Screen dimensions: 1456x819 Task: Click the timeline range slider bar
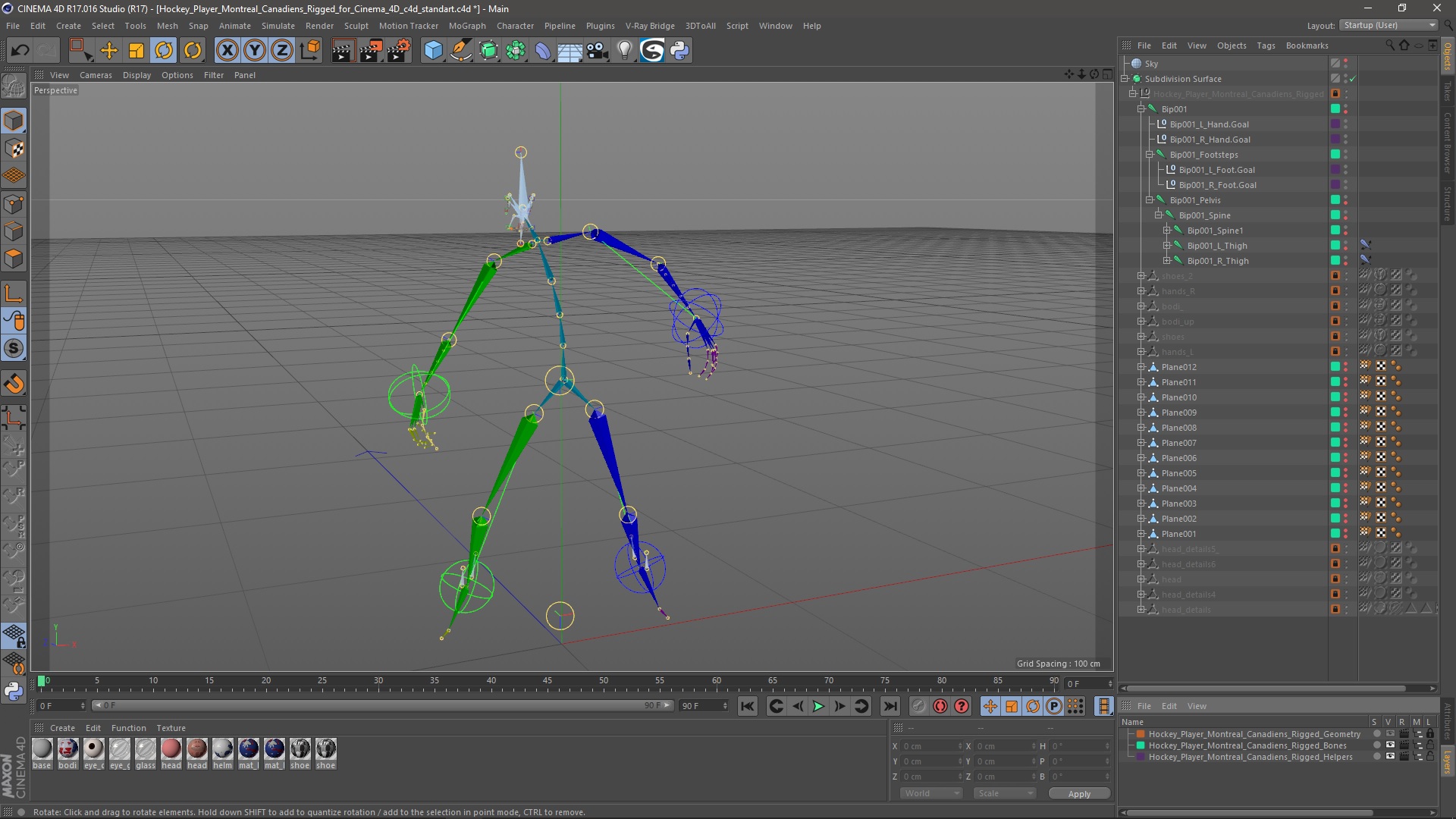point(382,705)
